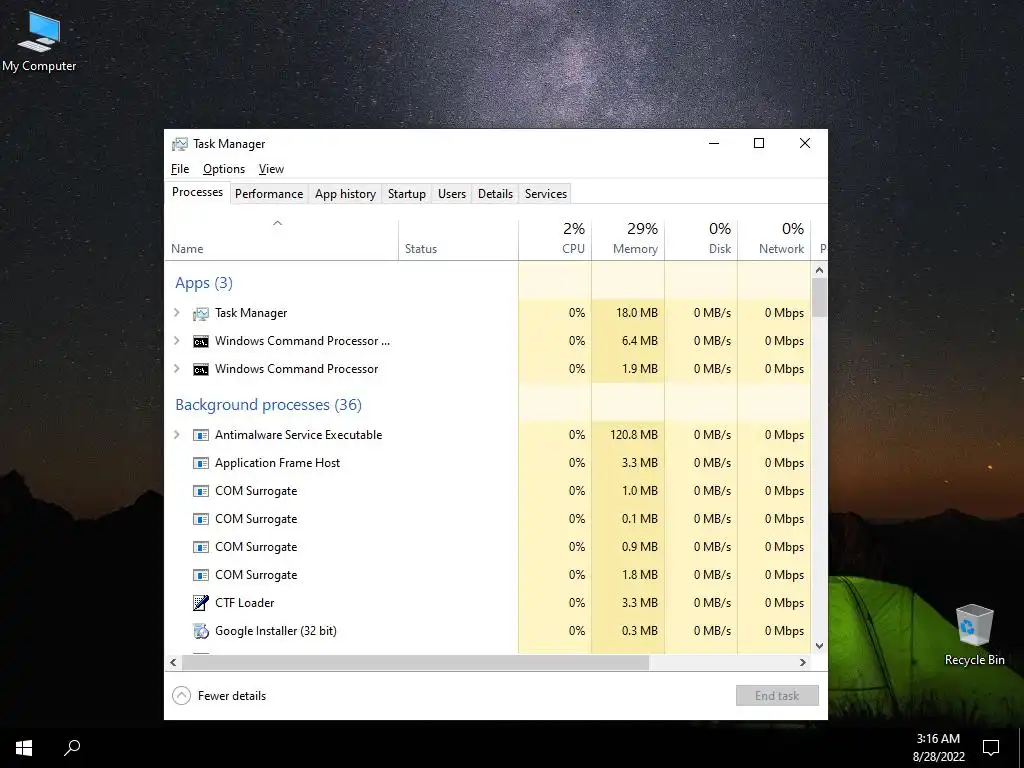This screenshot has width=1024, height=768.
Task: Click the Task Manager process row icon
Action: pyautogui.click(x=200, y=313)
